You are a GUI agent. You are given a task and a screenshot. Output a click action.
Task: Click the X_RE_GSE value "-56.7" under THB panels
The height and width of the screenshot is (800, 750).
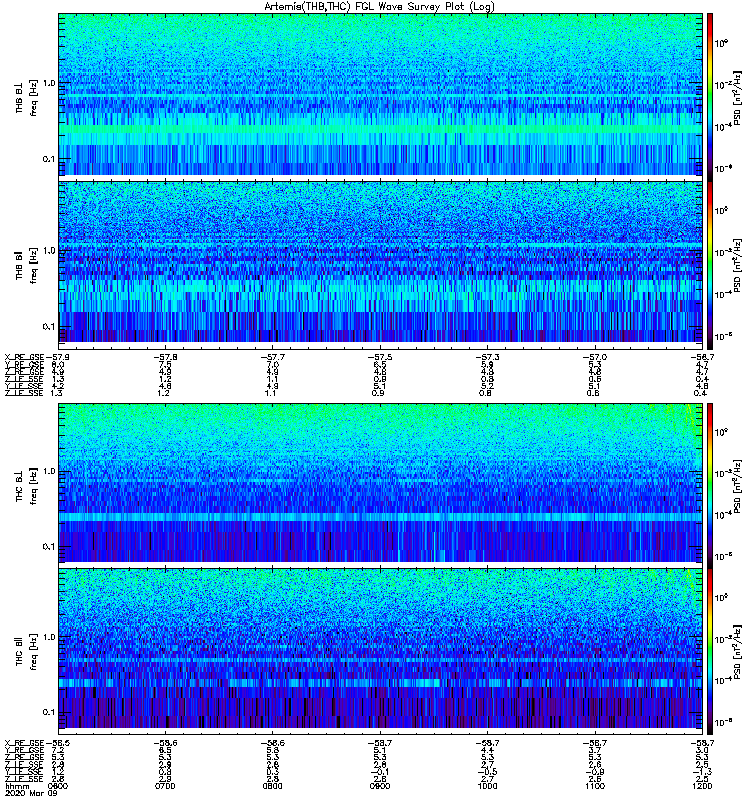(x=702, y=358)
